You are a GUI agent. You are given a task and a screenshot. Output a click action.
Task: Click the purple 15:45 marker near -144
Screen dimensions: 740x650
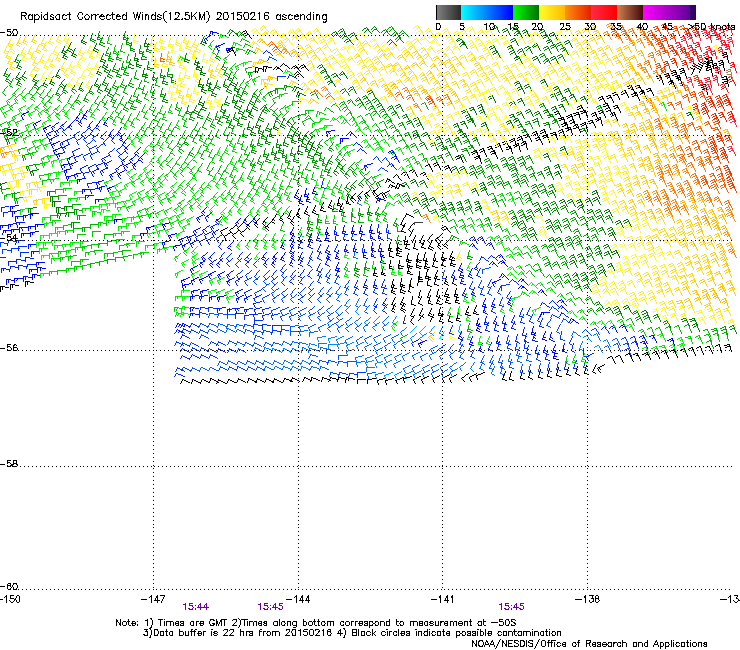click(x=270, y=607)
